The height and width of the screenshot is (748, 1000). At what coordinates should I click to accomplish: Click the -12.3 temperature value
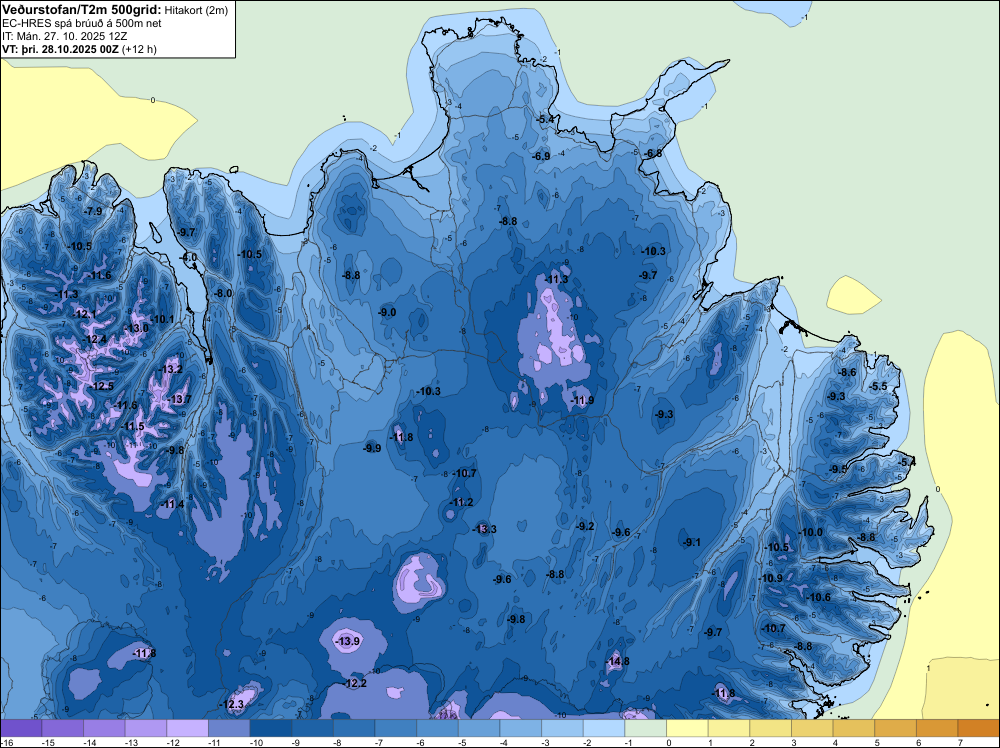click(232, 705)
